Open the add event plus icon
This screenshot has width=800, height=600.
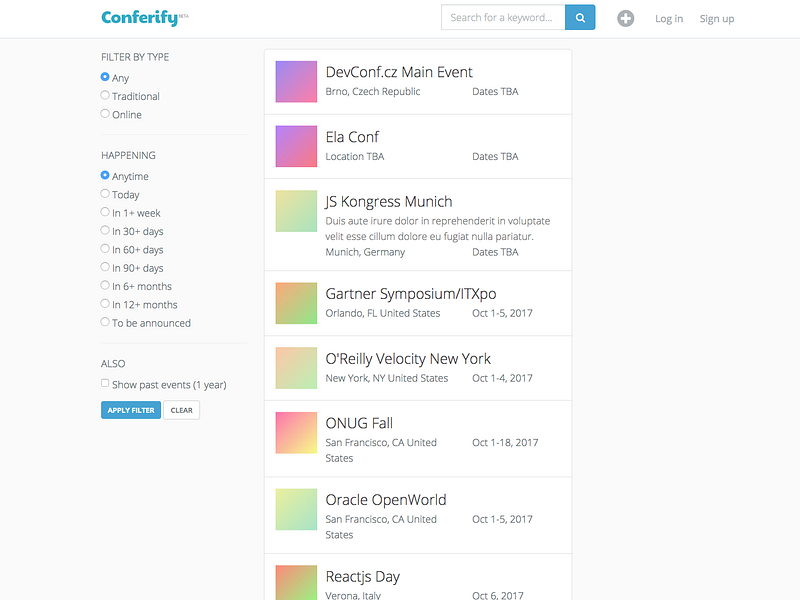625,17
